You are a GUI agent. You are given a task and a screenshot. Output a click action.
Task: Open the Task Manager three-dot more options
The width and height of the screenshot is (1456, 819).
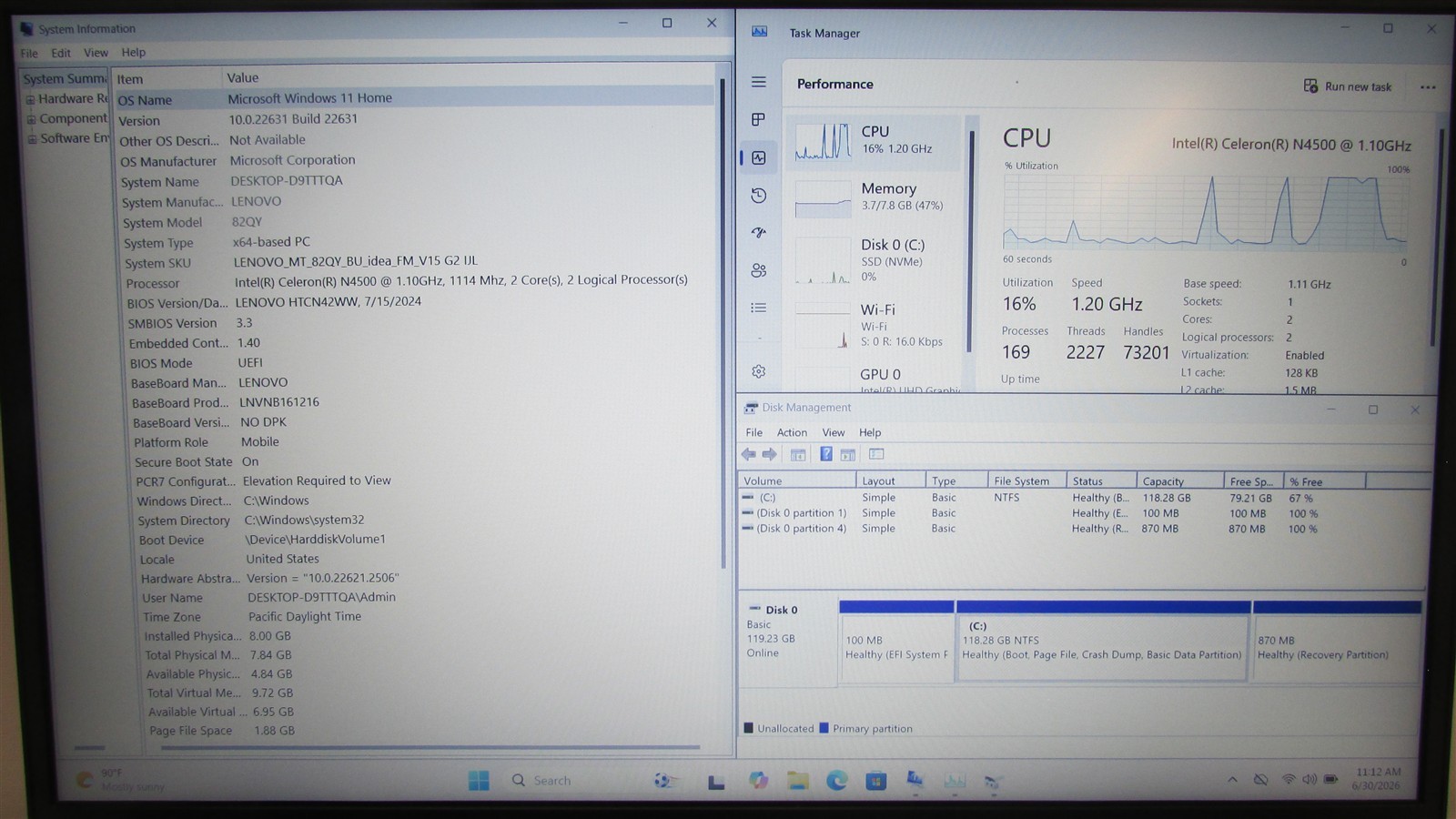tap(1427, 87)
